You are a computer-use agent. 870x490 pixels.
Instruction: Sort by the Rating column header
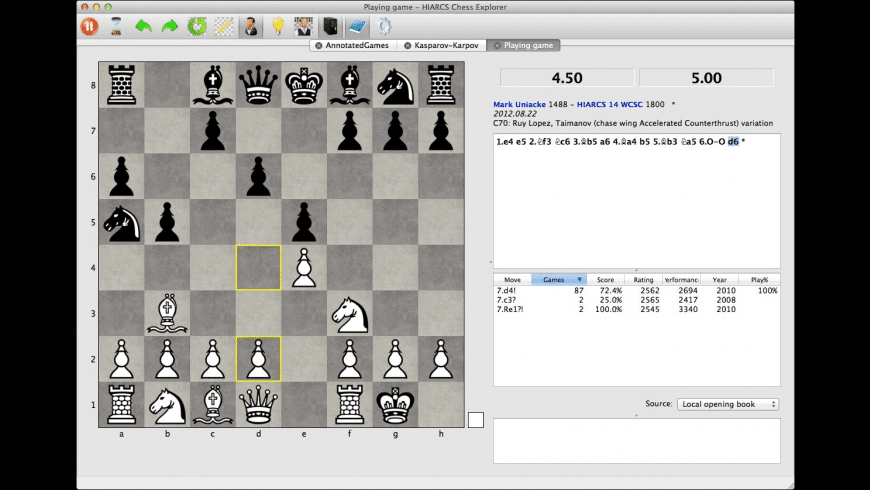pyautogui.click(x=643, y=280)
